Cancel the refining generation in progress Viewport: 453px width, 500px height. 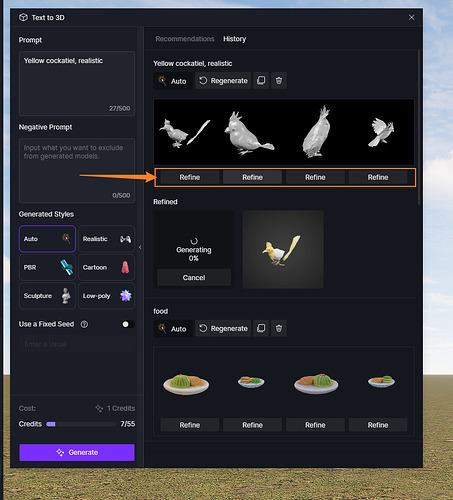point(194,277)
